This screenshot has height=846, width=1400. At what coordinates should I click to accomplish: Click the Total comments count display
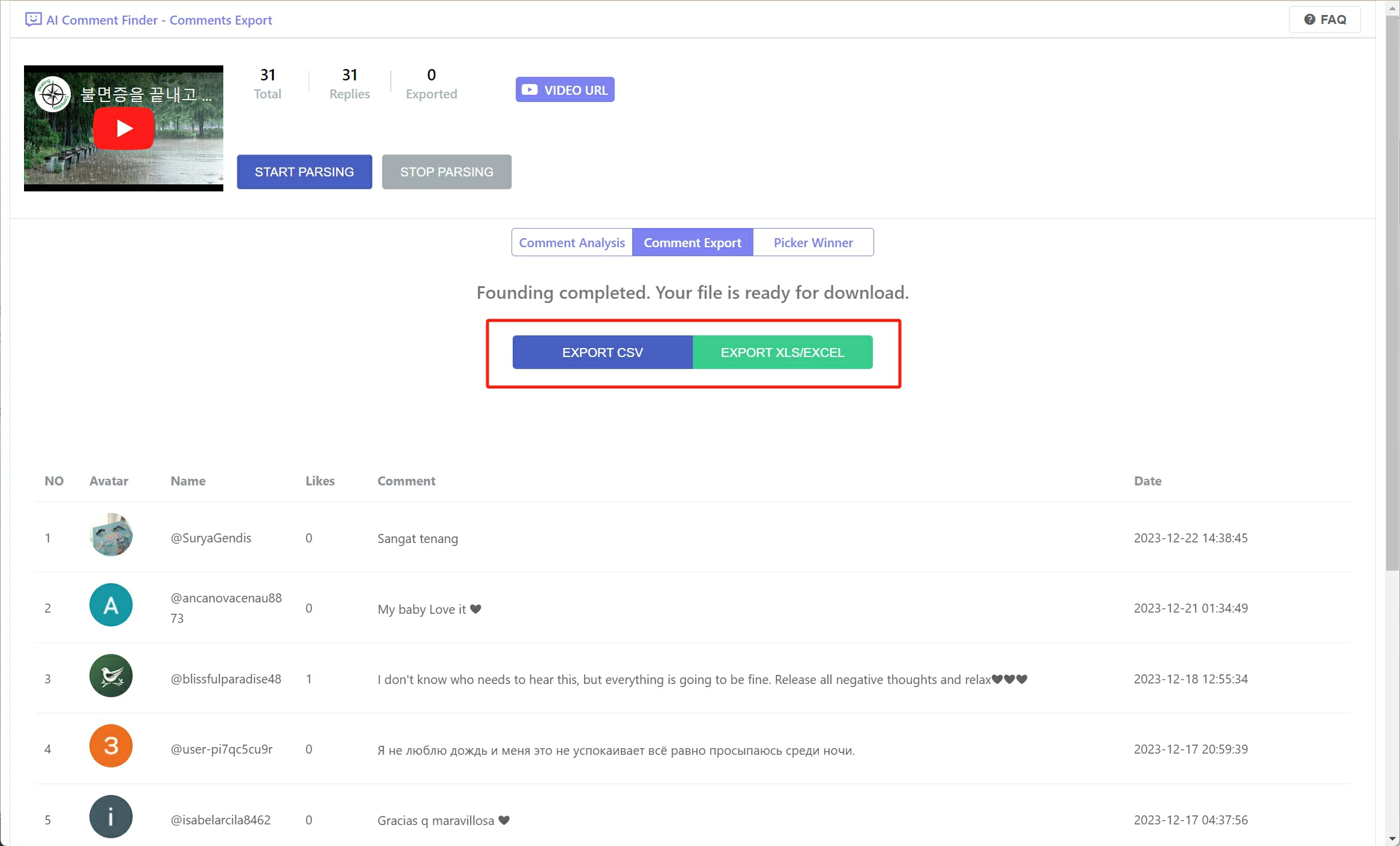tap(266, 82)
